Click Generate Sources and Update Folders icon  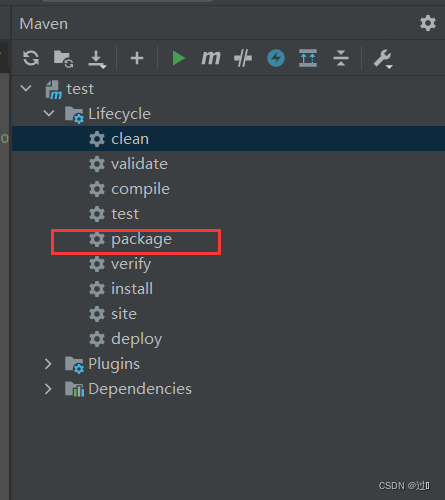(x=63, y=59)
